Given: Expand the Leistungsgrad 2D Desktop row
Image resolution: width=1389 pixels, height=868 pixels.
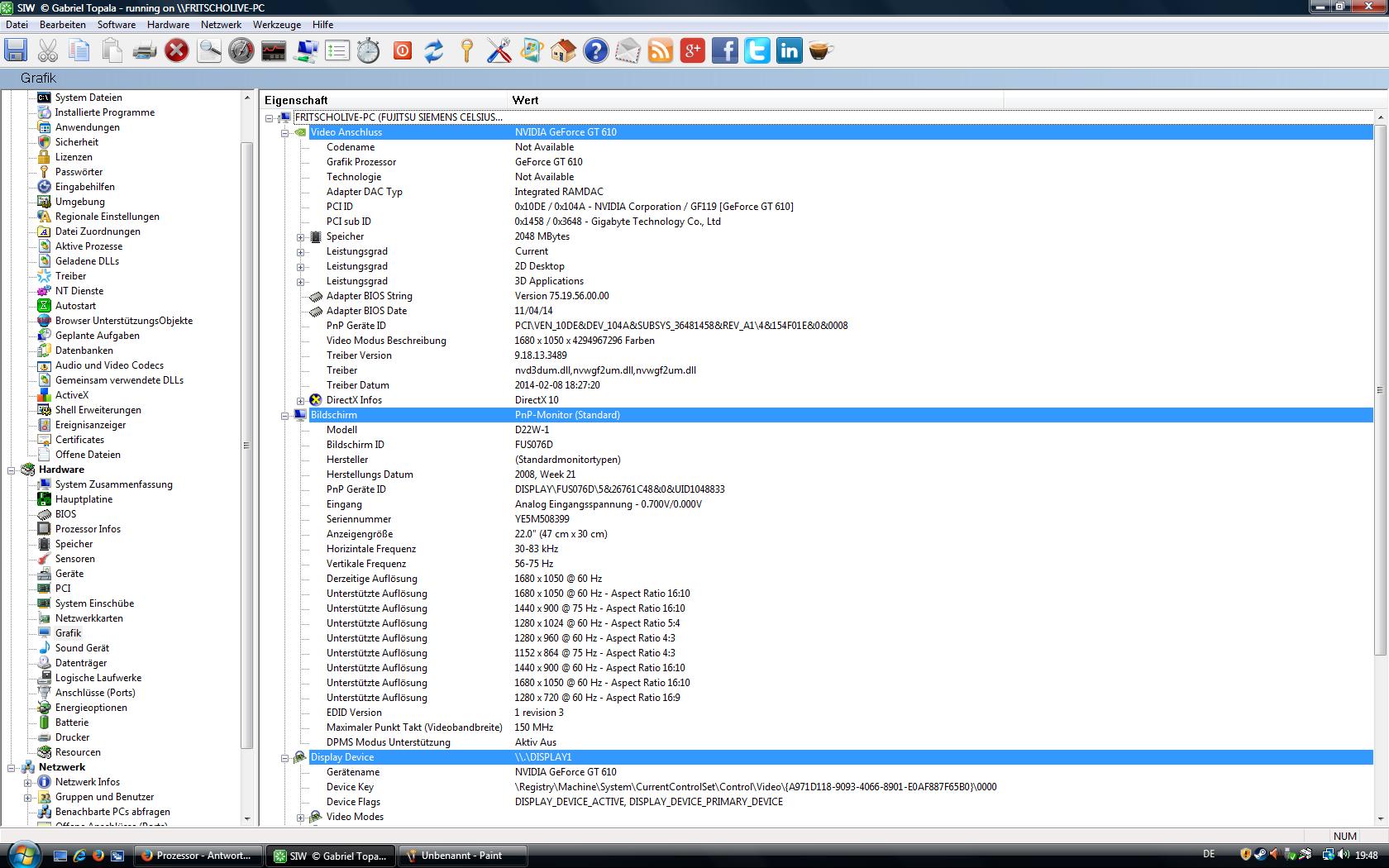Looking at the screenshot, I should (x=301, y=267).
